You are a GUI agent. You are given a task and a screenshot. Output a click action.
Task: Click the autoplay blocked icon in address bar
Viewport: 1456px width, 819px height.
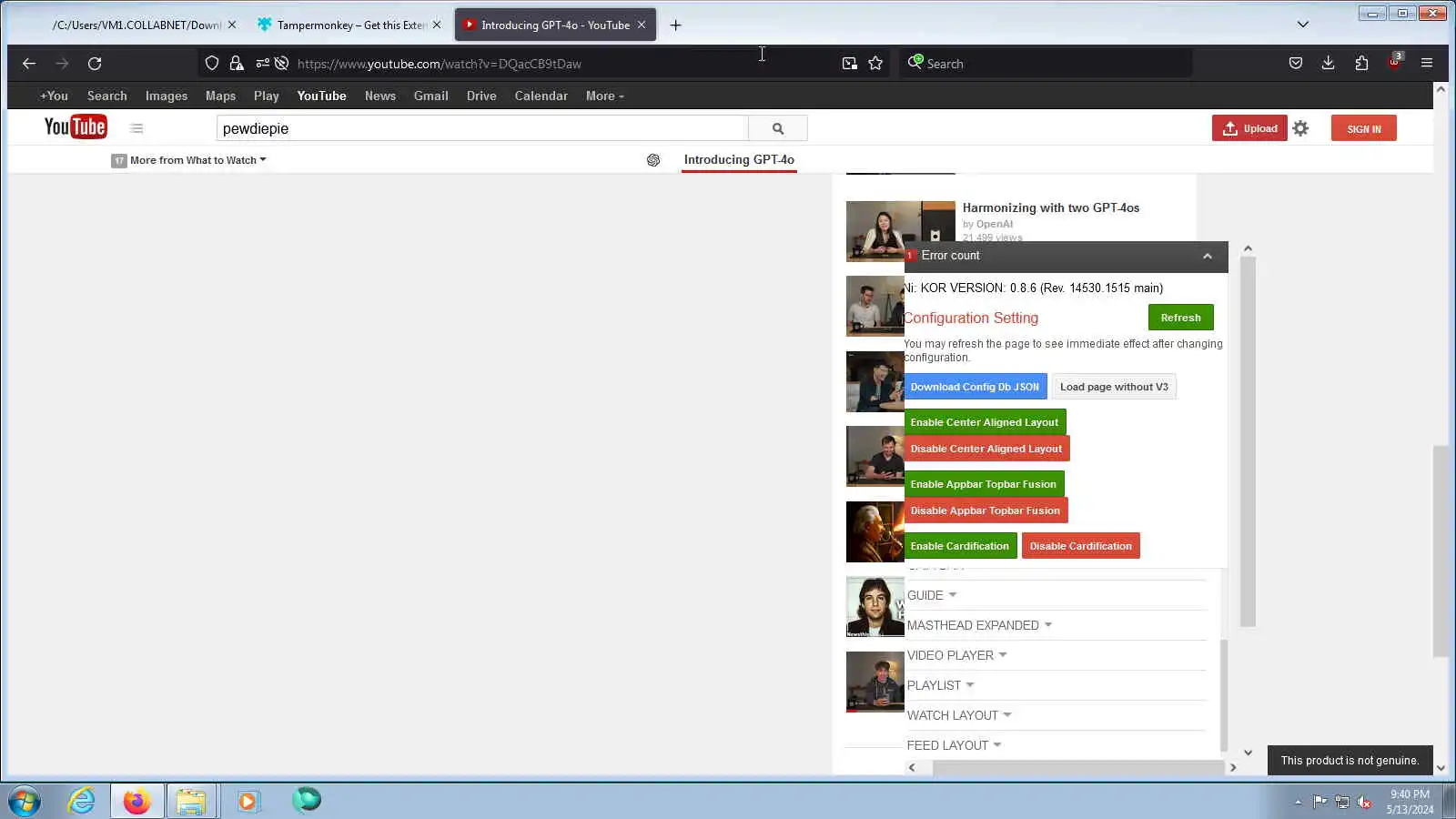point(282,64)
